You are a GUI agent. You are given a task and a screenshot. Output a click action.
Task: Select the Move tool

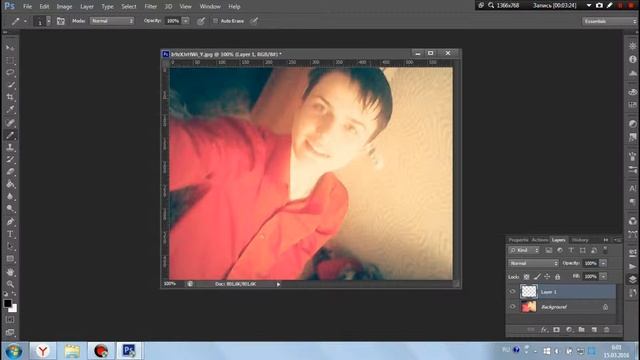[10, 48]
